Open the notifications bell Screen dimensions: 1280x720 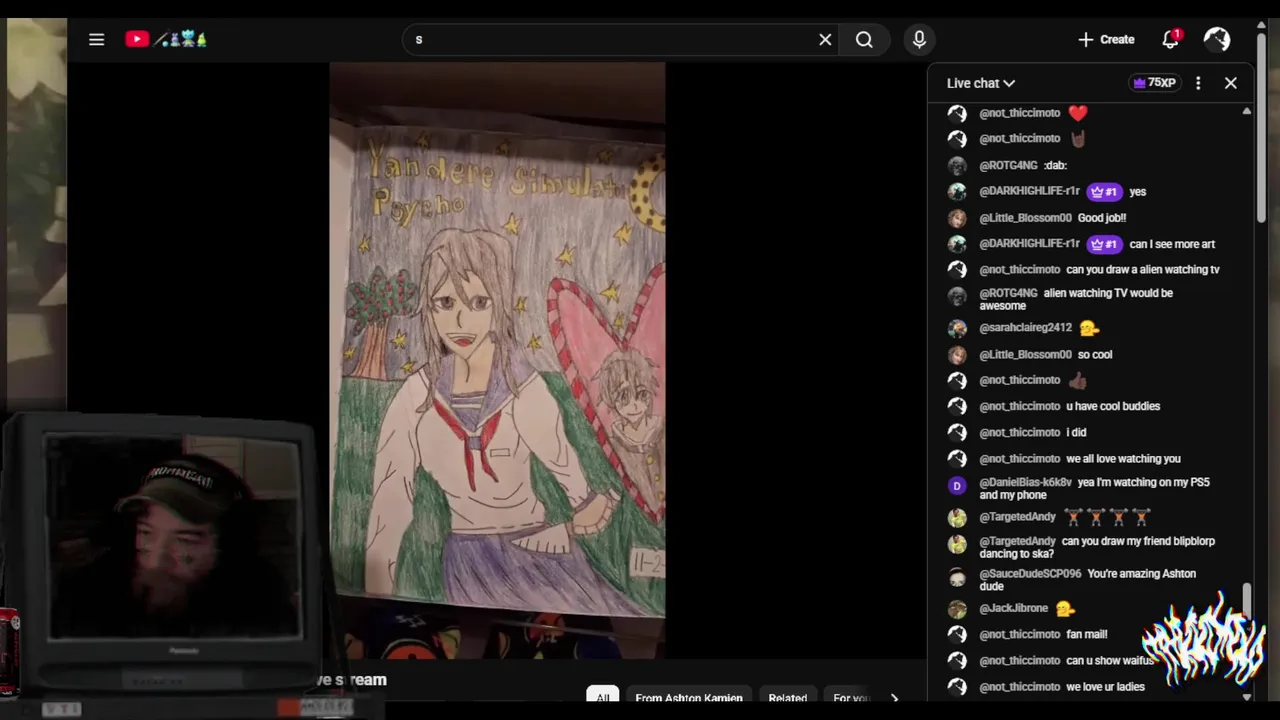click(1170, 40)
